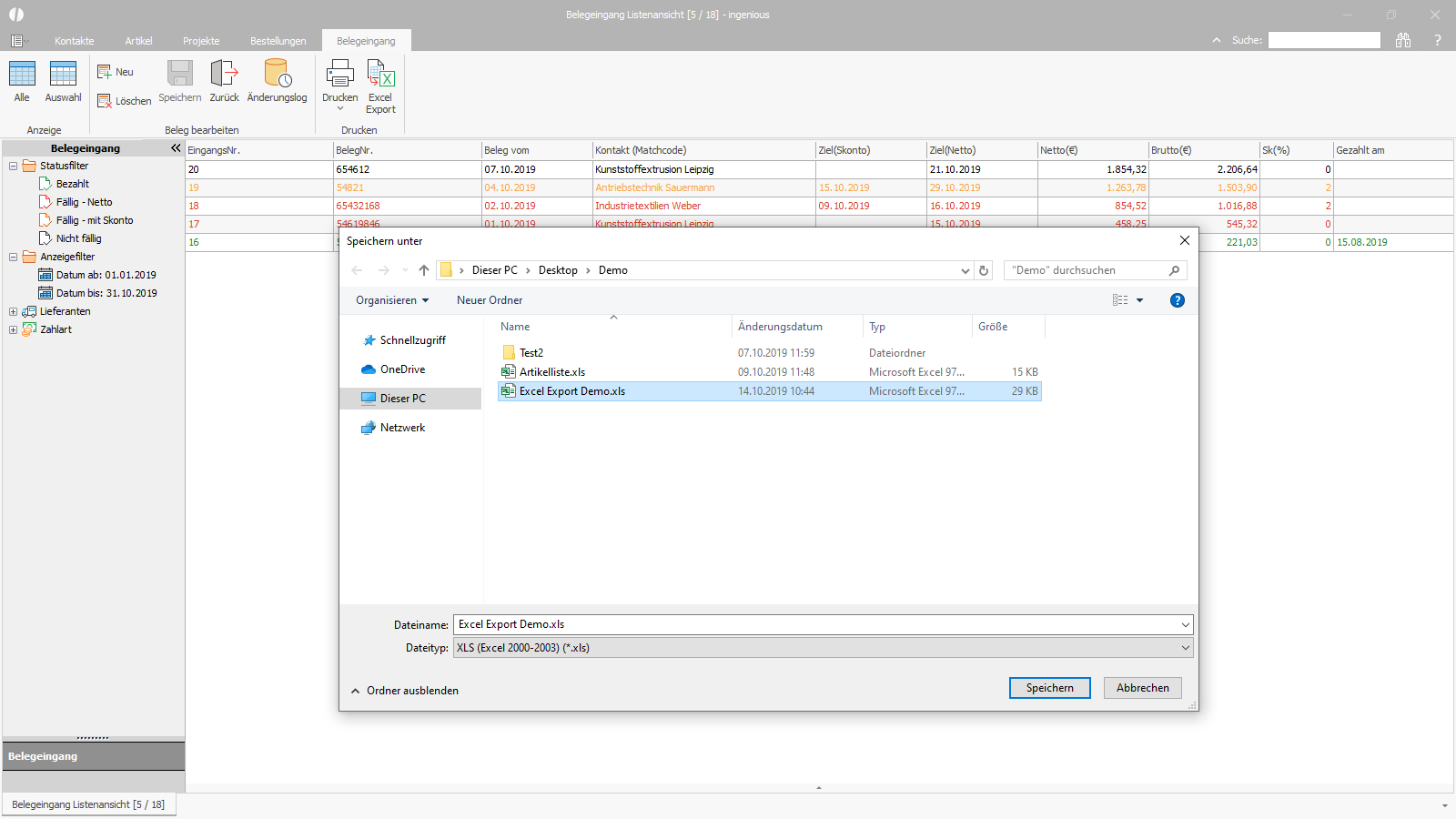Switch to the Bestellungen tab
Image resolution: width=1456 pixels, height=819 pixels.
(x=278, y=41)
